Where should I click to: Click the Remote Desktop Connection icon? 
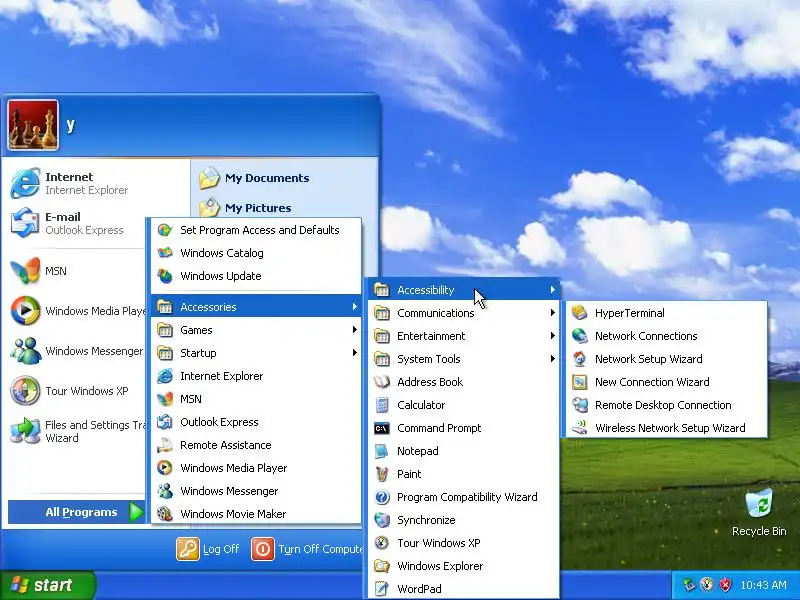click(x=579, y=405)
